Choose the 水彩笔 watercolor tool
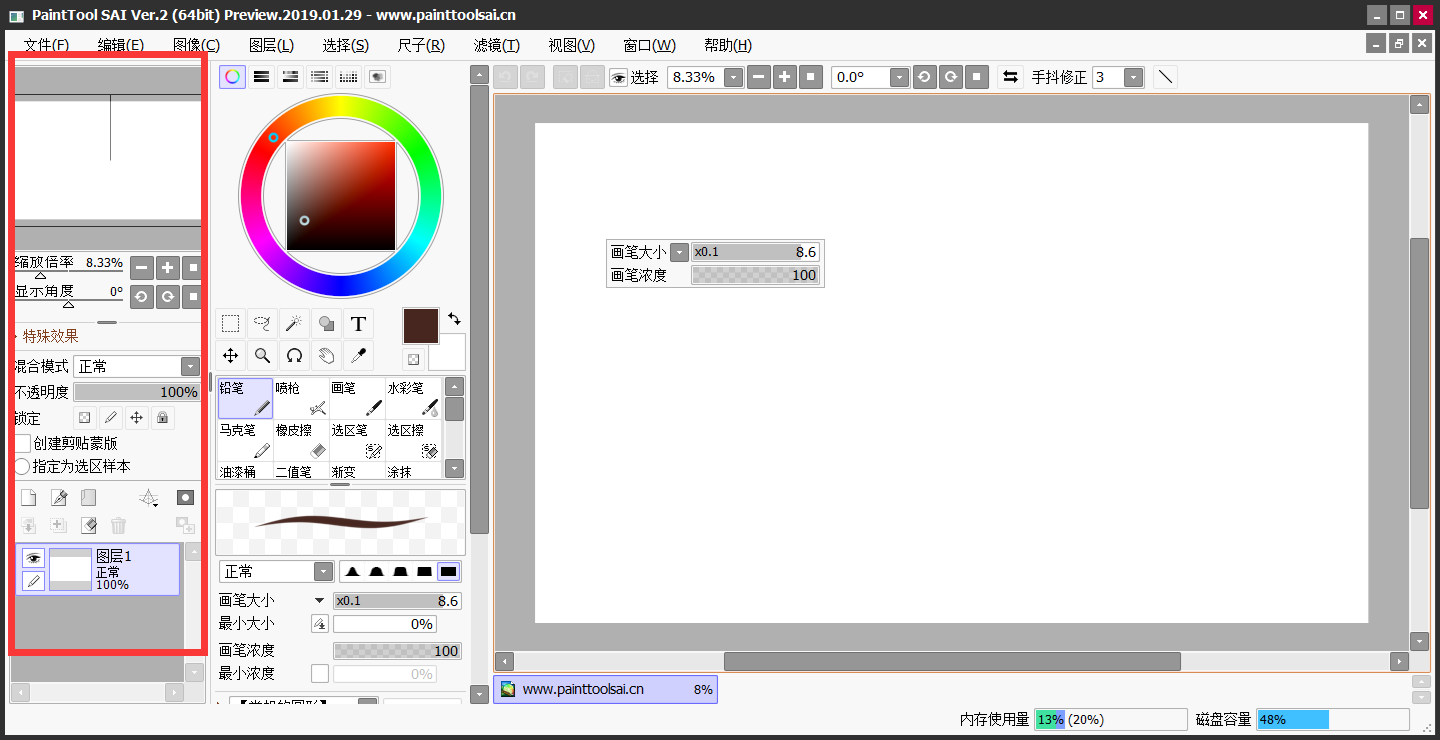 (x=413, y=398)
